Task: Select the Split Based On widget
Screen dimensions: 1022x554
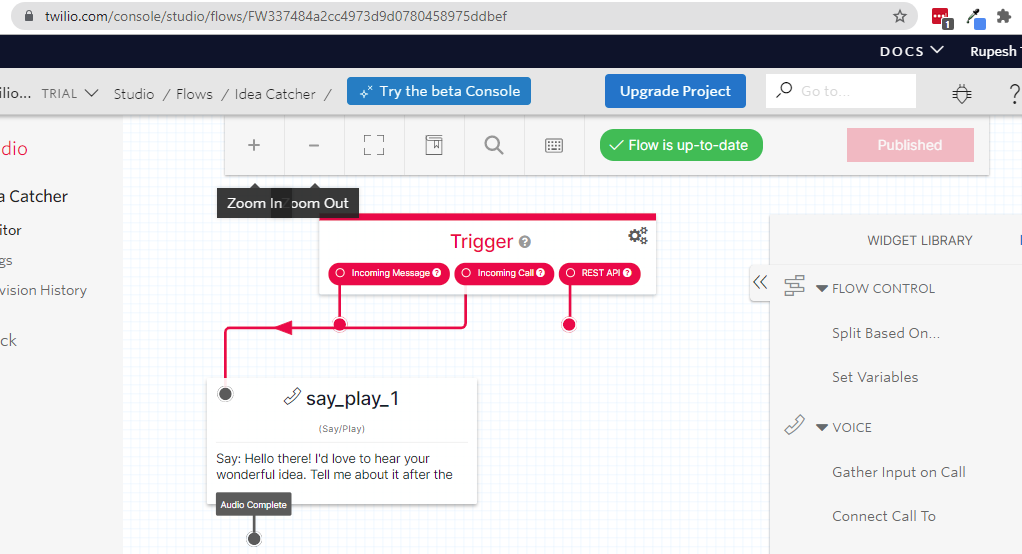Action: click(886, 333)
